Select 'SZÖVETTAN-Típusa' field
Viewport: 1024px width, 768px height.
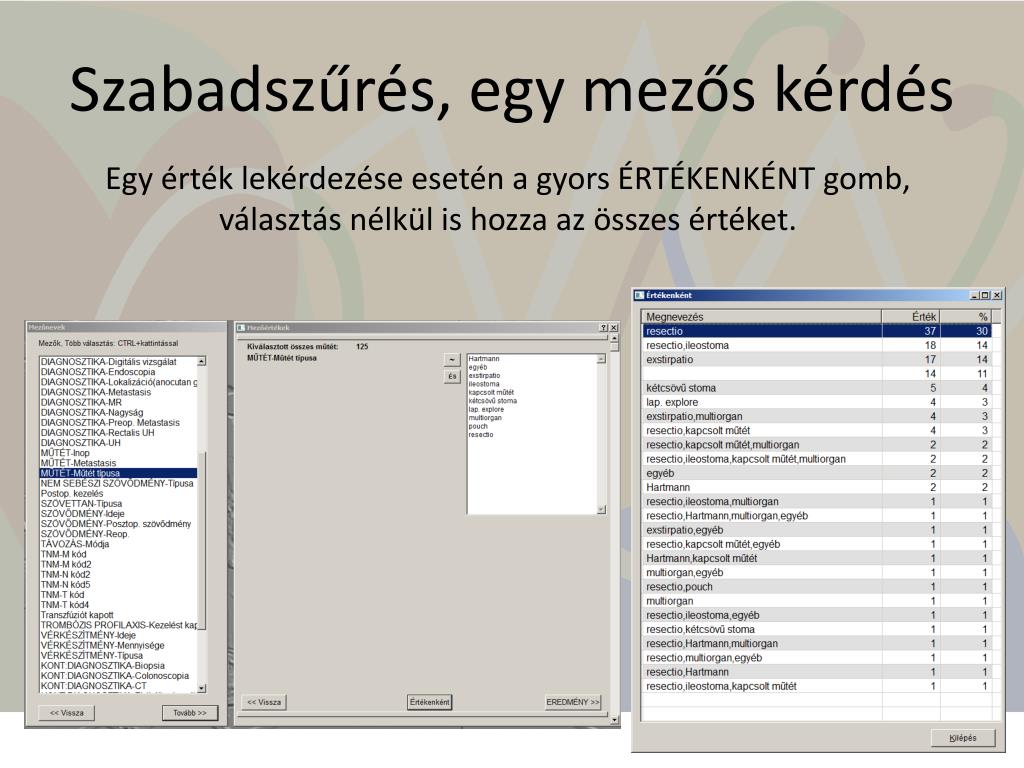coord(118,504)
